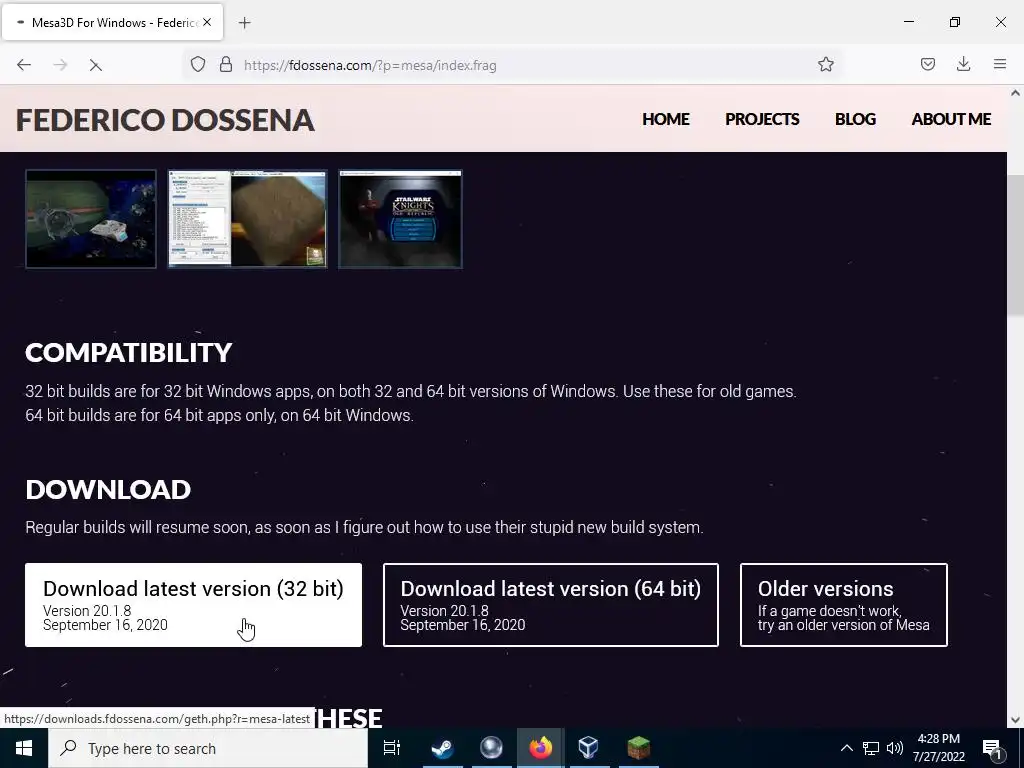The image size is (1024, 768).
Task: Open Task View on the taskbar
Action: [x=392, y=748]
